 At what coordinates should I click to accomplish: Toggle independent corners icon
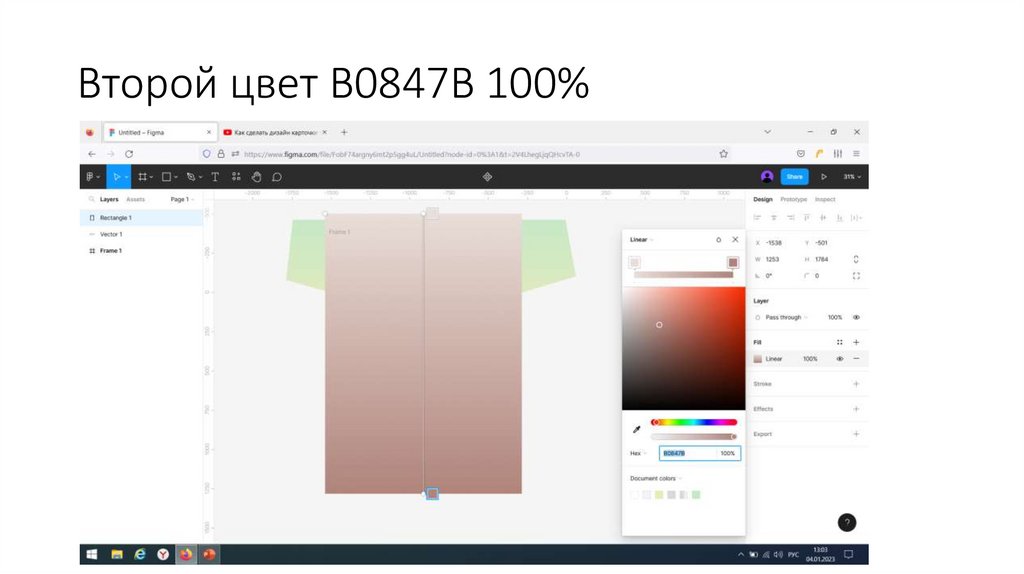click(856, 276)
